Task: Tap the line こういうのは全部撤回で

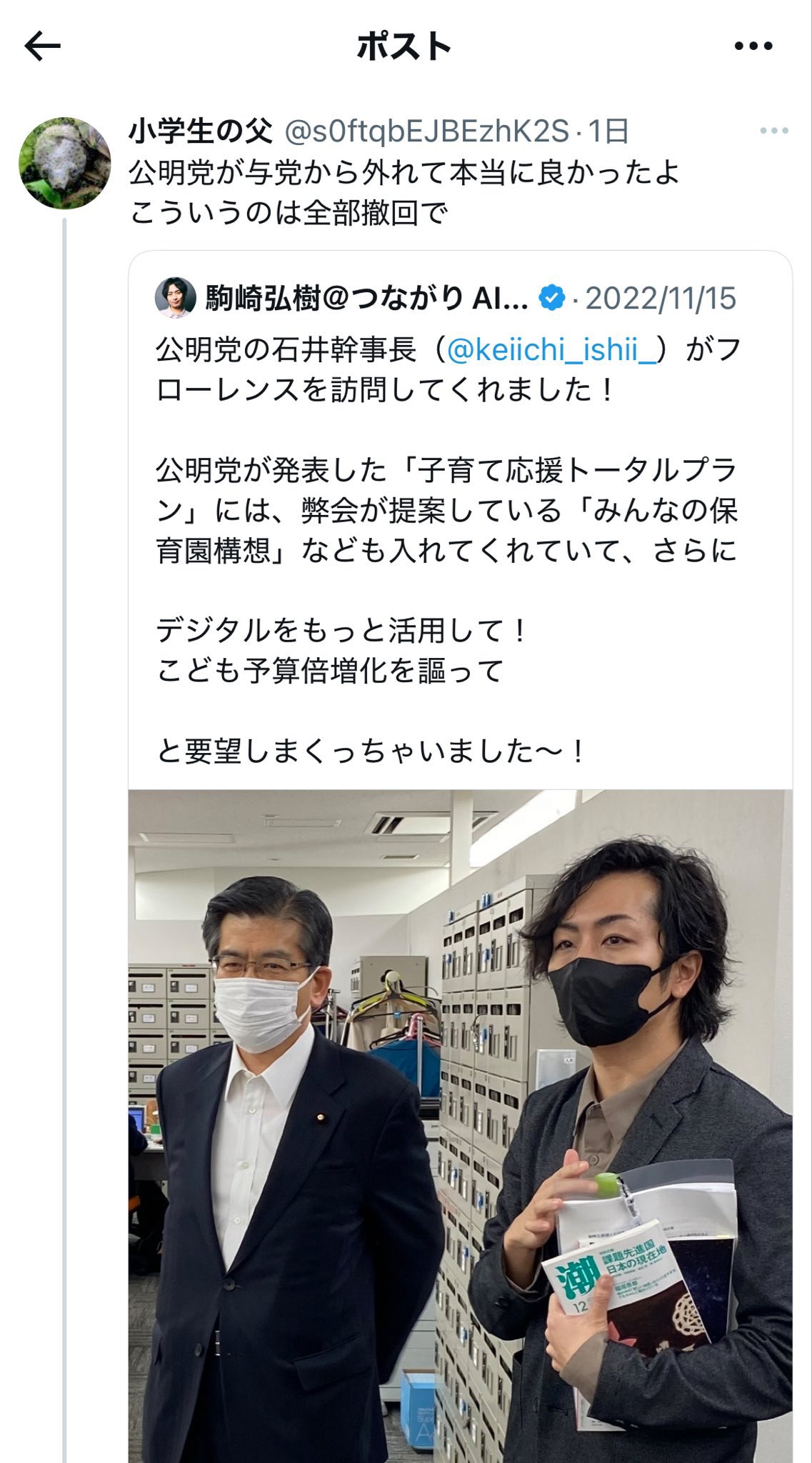Action: coord(289,213)
